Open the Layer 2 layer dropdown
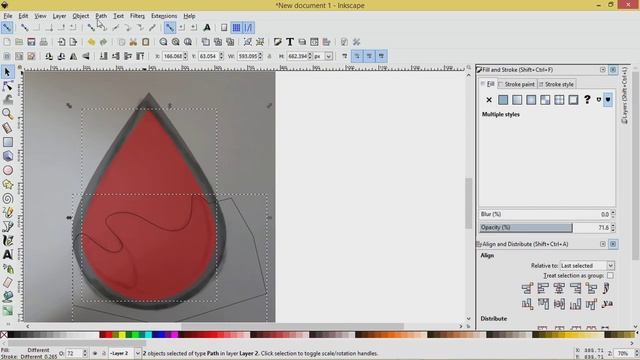 click(x=125, y=353)
